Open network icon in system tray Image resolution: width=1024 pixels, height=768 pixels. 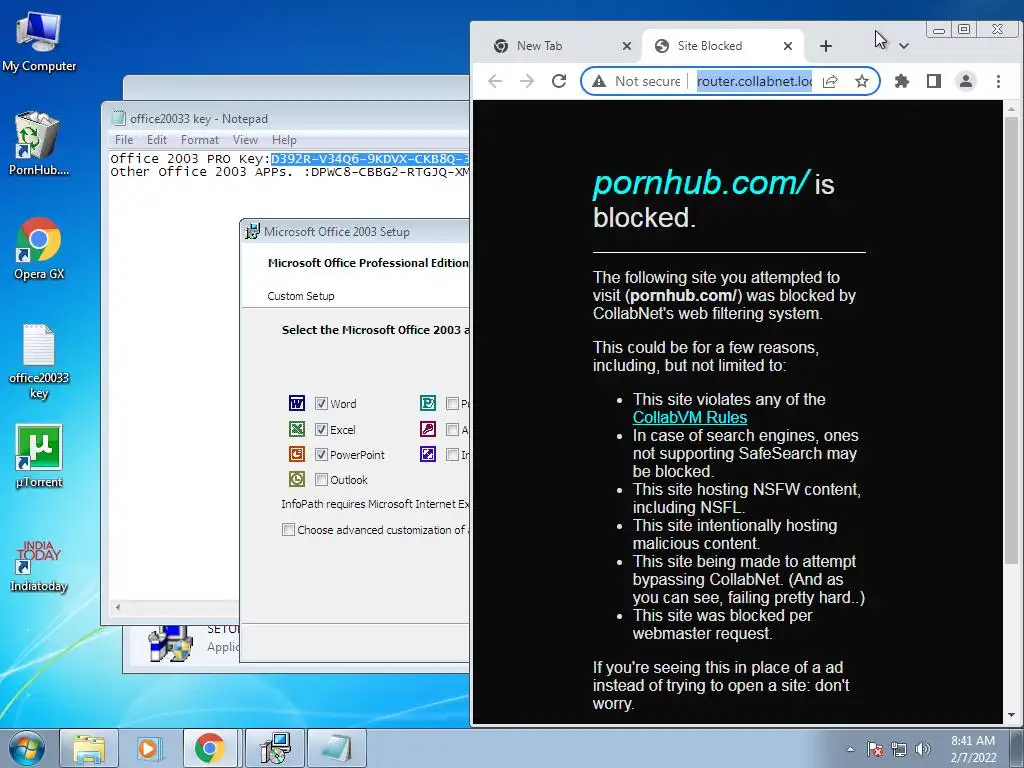[x=899, y=749]
